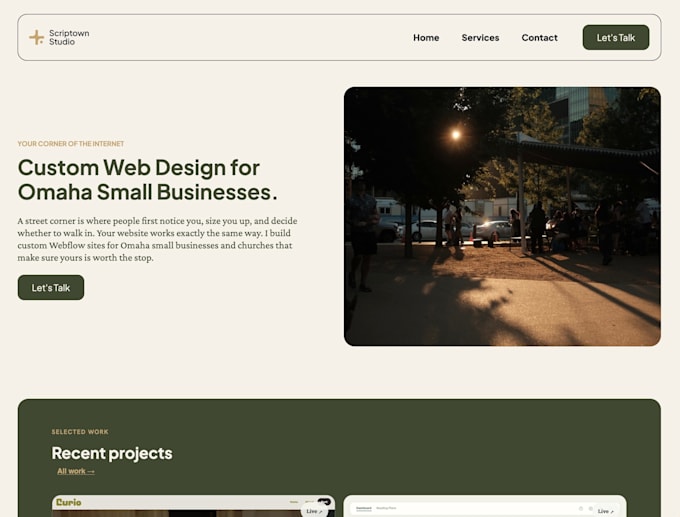Click the 'Custom Web Design for Omaha' headline
This screenshot has width=680, height=517.
147,180
